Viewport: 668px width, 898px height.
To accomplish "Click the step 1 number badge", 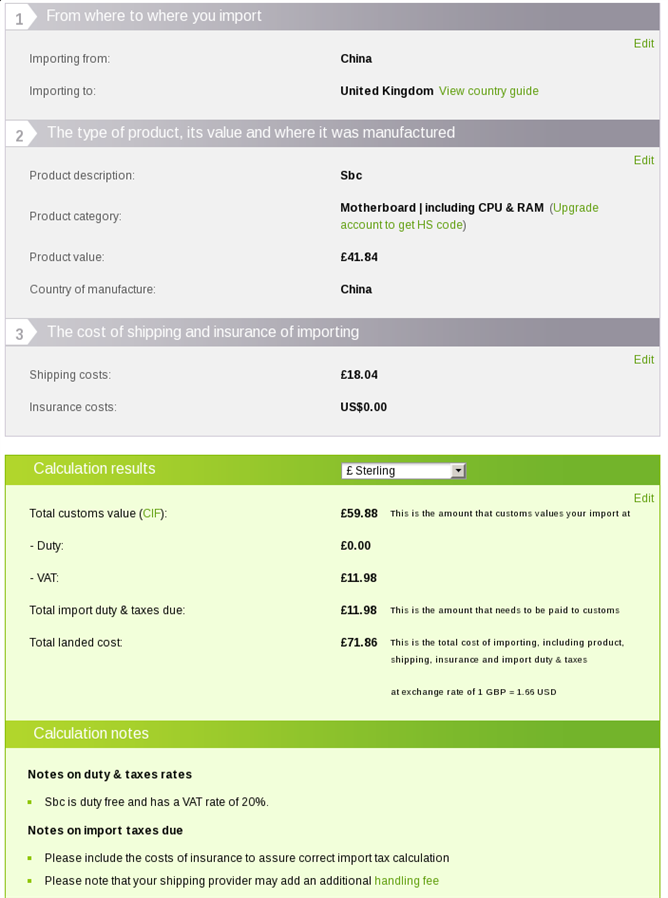I will point(19,19).
